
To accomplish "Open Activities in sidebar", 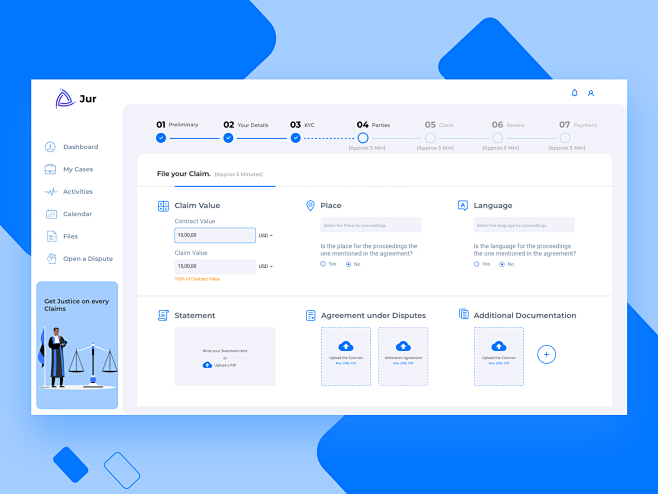I will pos(78,192).
